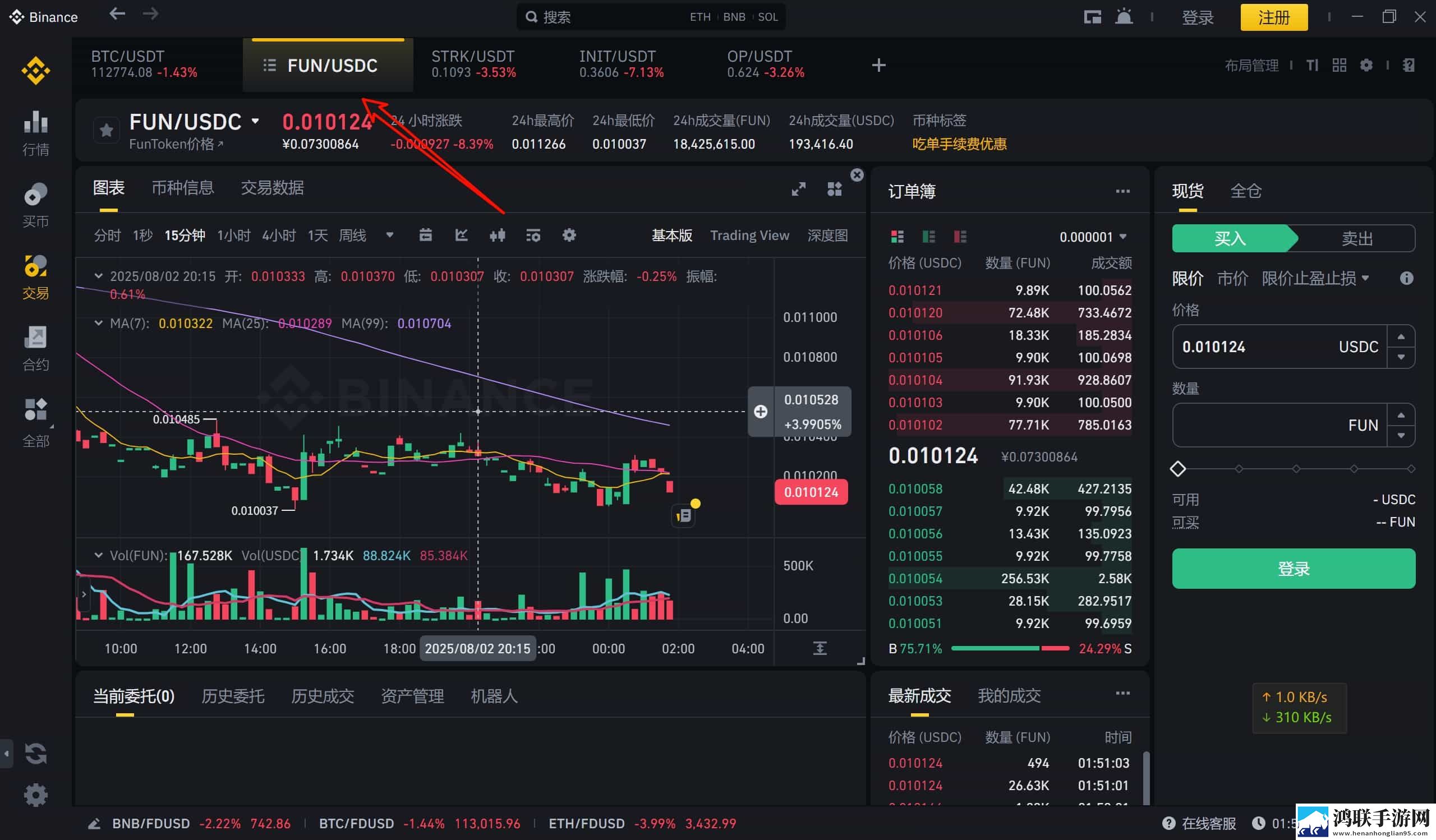Switch to the STRK/USDT tab
This screenshot has height=840, width=1436.
pos(473,64)
